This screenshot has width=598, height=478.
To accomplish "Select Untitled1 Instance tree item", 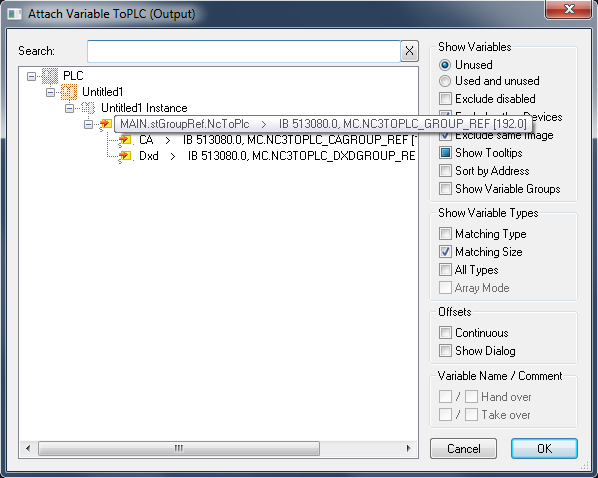I will coord(144,108).
